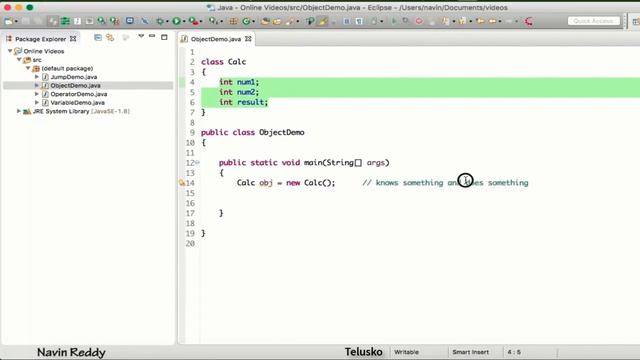640x360 pixels.
Task: Click the green New Java Class icon
Action: [246, 21]
